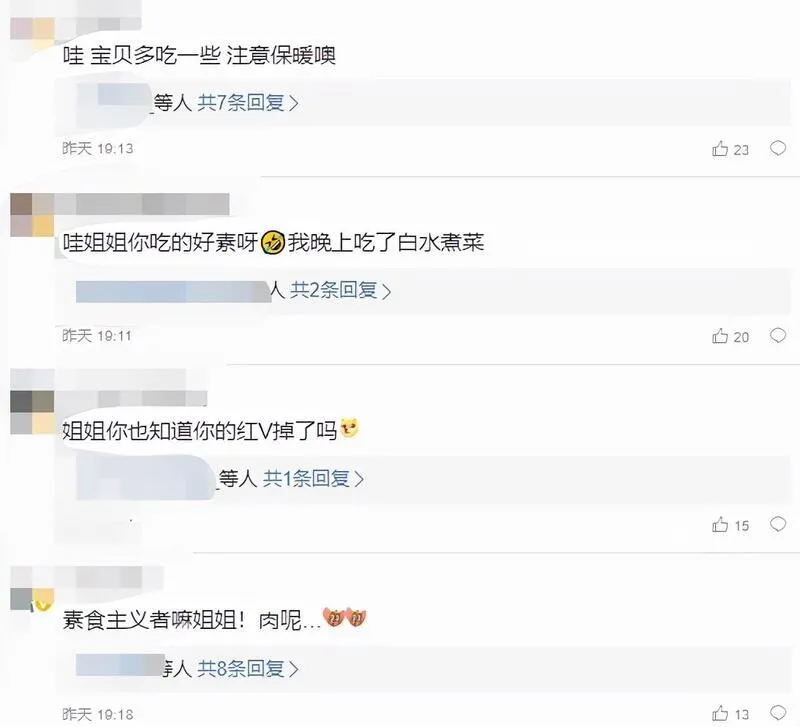The width and height of the screenshot is (800, 727).
Task: Expand 共7条回复 replies
Action: (x=248, y=103)
